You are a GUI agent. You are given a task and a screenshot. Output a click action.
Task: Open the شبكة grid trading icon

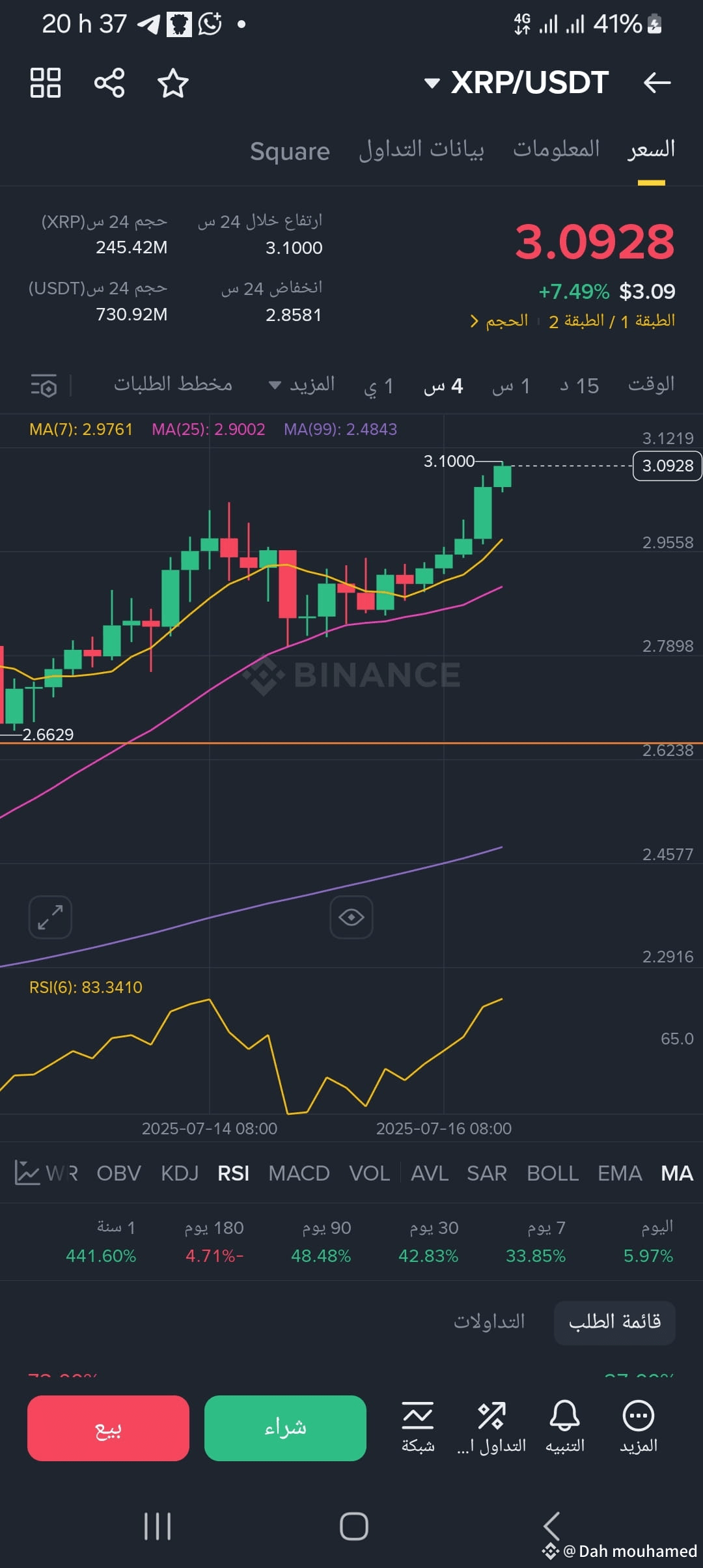(418, 1428)
